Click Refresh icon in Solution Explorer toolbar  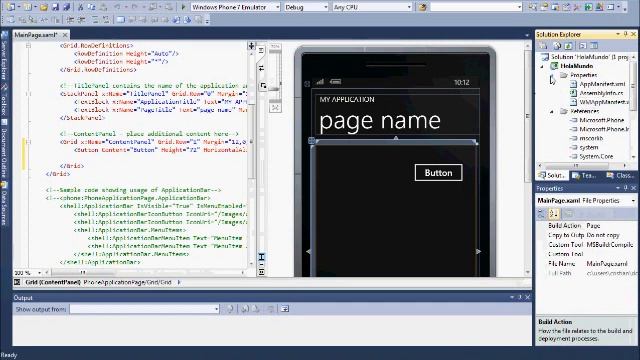point(569,46)
